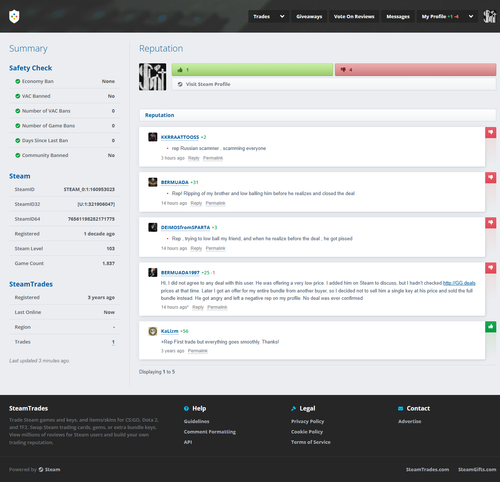Open Permalink of DEIMOSfromSPARTA review

pyautogui.click(x=215, y=248)
